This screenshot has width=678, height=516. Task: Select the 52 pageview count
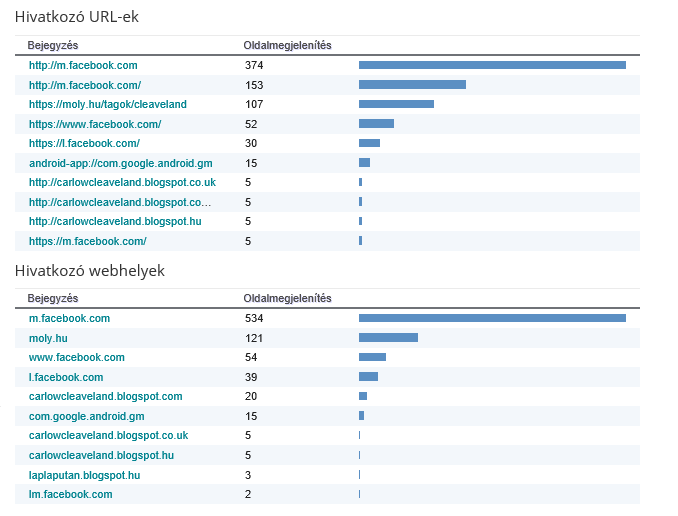coord(251,124)
